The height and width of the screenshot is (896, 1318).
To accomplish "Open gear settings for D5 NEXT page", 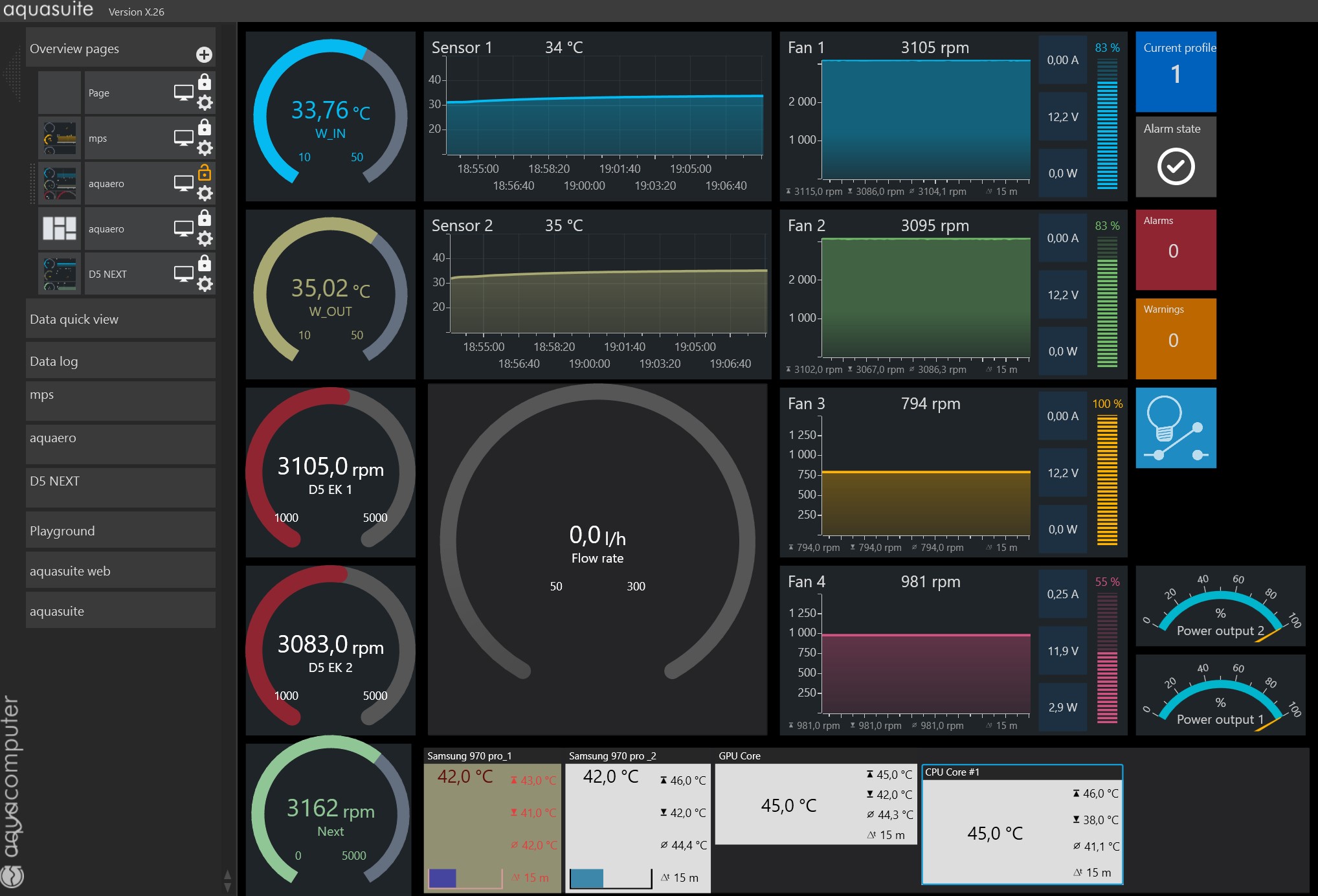I will tap(205, 284).
